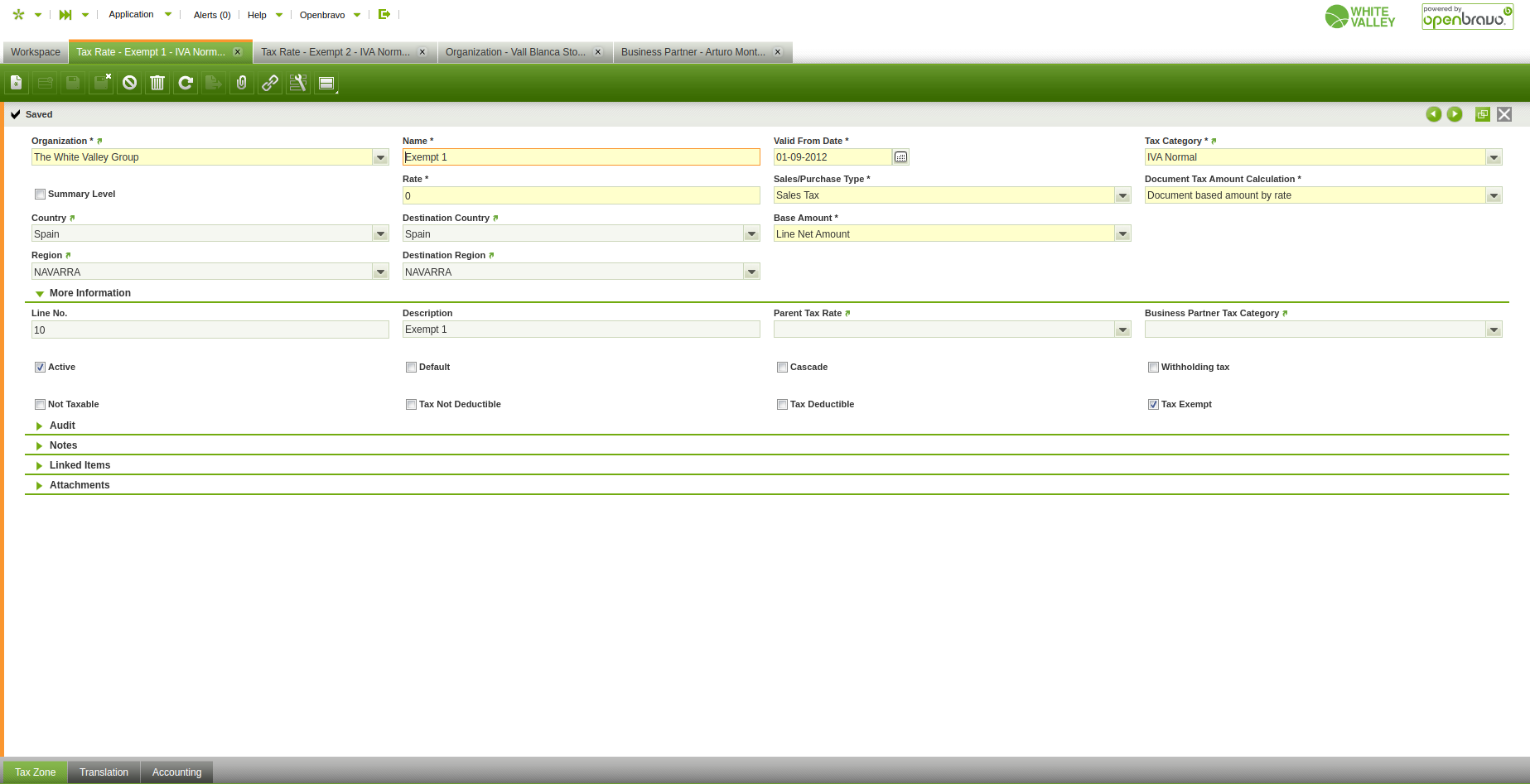
Task: Enable the Summary Level checkbox
Action: pyautogui.click(x=40, y=195)
